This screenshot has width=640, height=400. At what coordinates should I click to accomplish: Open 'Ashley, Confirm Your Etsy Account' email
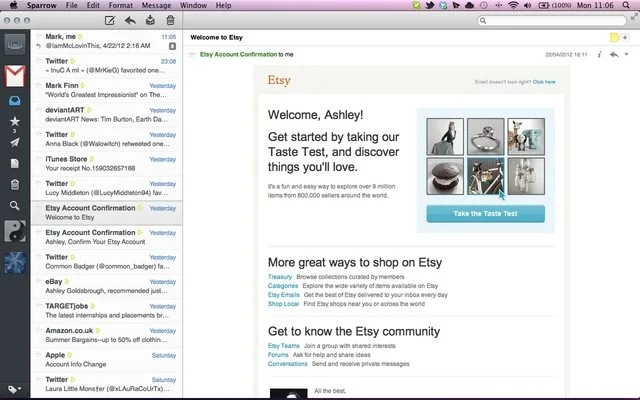coord(107,237)
